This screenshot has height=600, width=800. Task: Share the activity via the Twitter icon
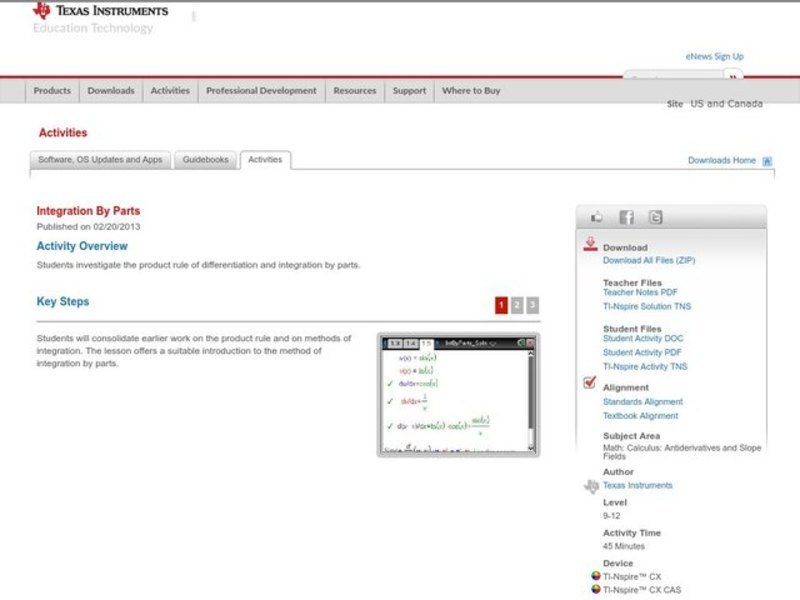point(655,217)
